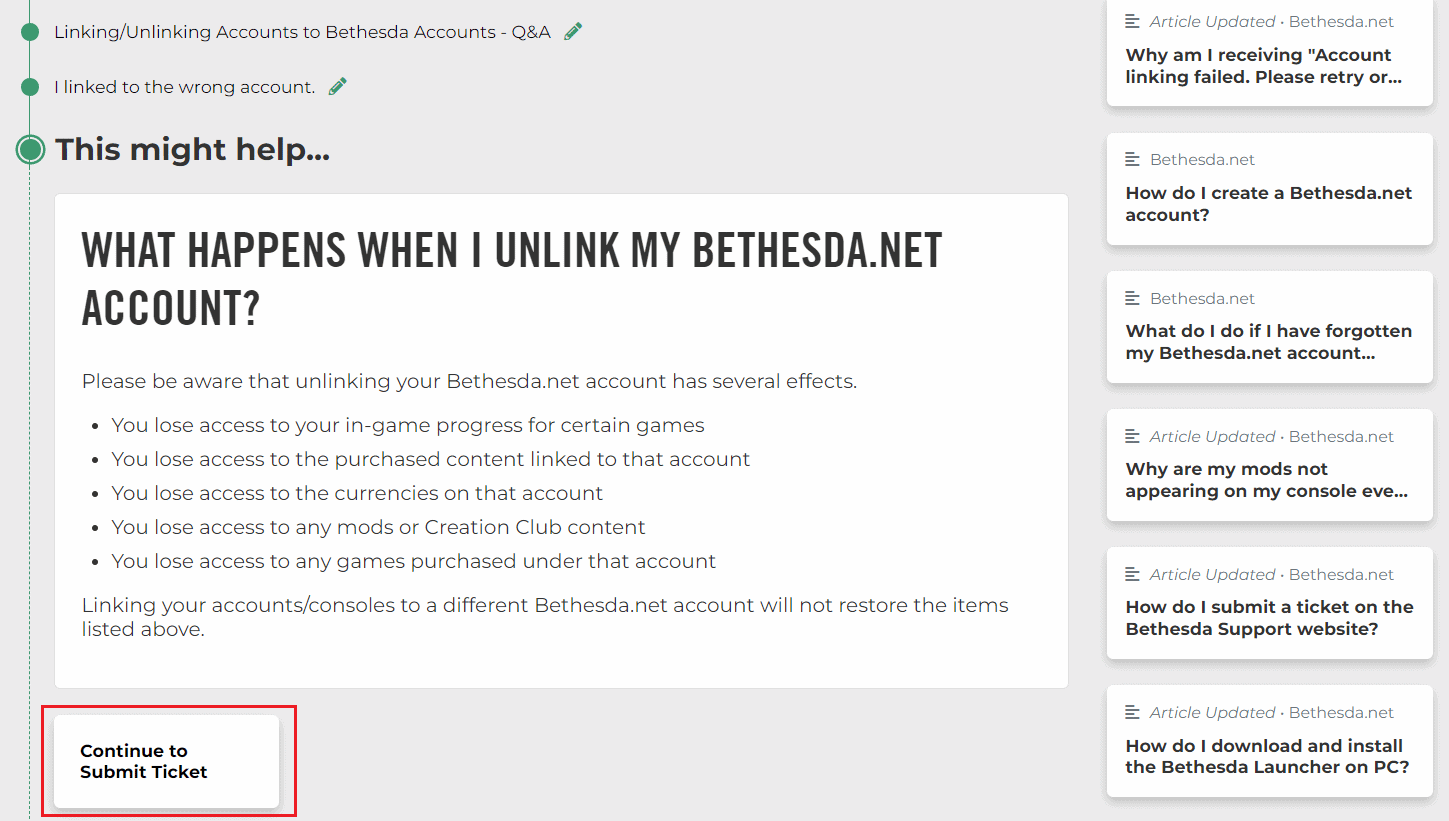Click the article icon beside "How do I create a Bethesda.net account?"

pos(1132,157)
